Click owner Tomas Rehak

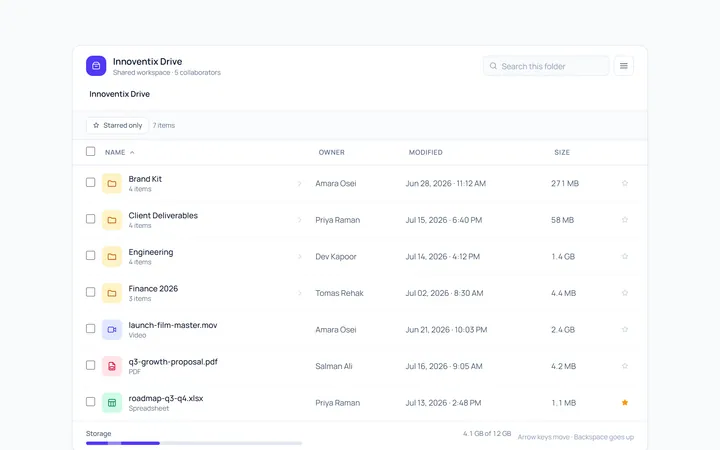[339, 293]
